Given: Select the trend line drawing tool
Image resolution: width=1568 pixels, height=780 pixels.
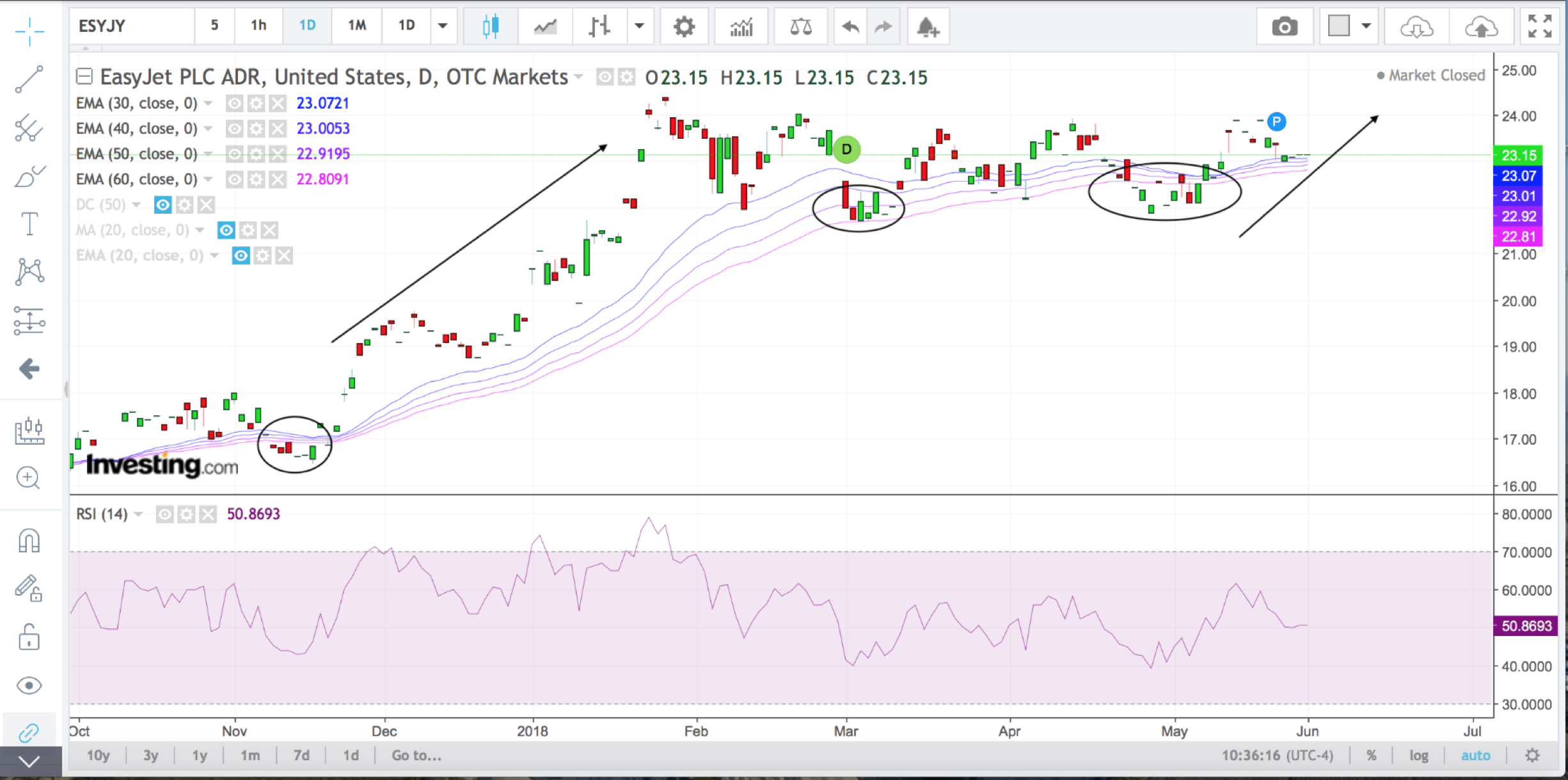Looking at the screenshot, I should click(x=29, y=79).
